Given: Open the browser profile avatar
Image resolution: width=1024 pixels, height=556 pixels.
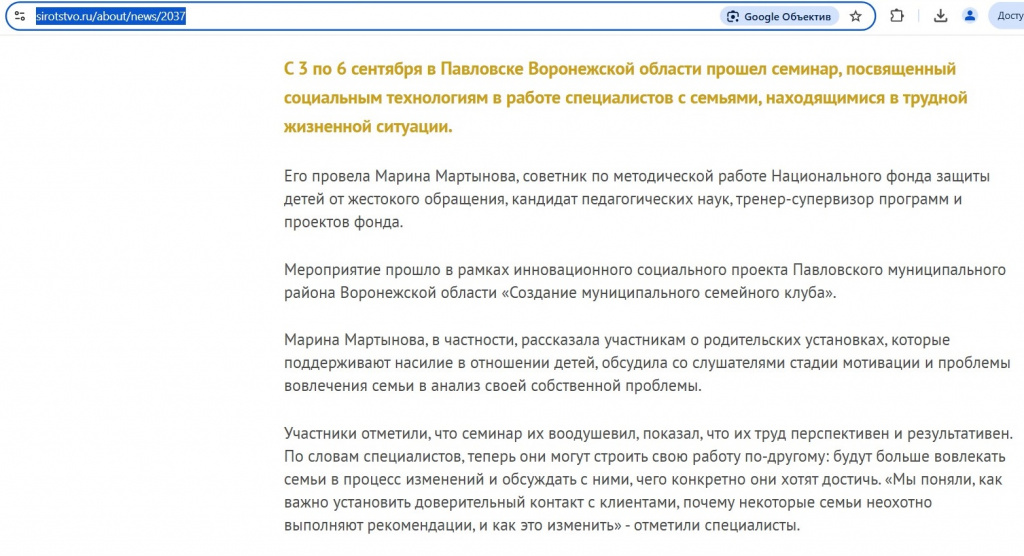Looking at the screenshot, I should click(x=970, y=16).
